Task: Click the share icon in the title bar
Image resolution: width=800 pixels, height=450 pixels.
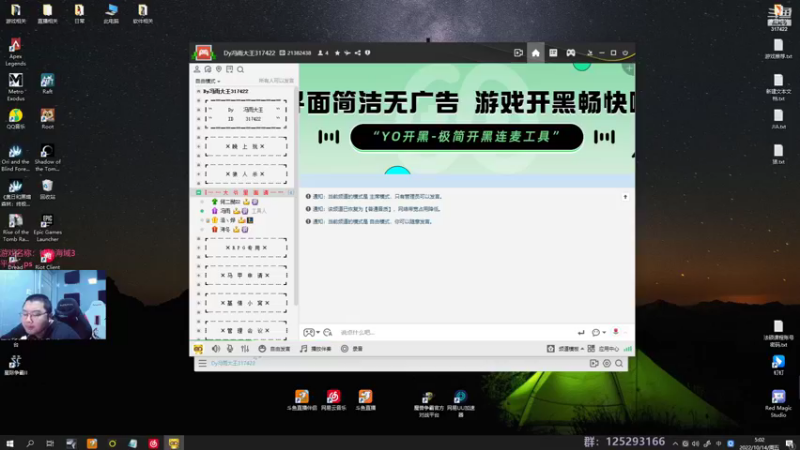Action: (x=358, y=53)
